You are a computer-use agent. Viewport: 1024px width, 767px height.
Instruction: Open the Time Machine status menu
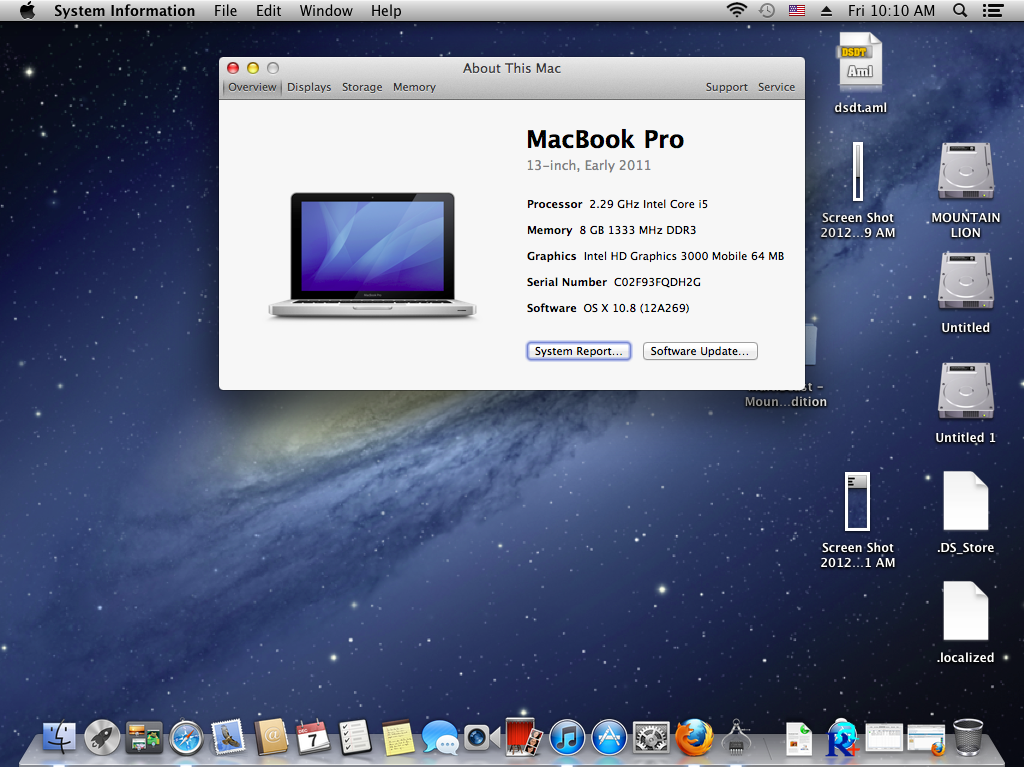[767, 11]
